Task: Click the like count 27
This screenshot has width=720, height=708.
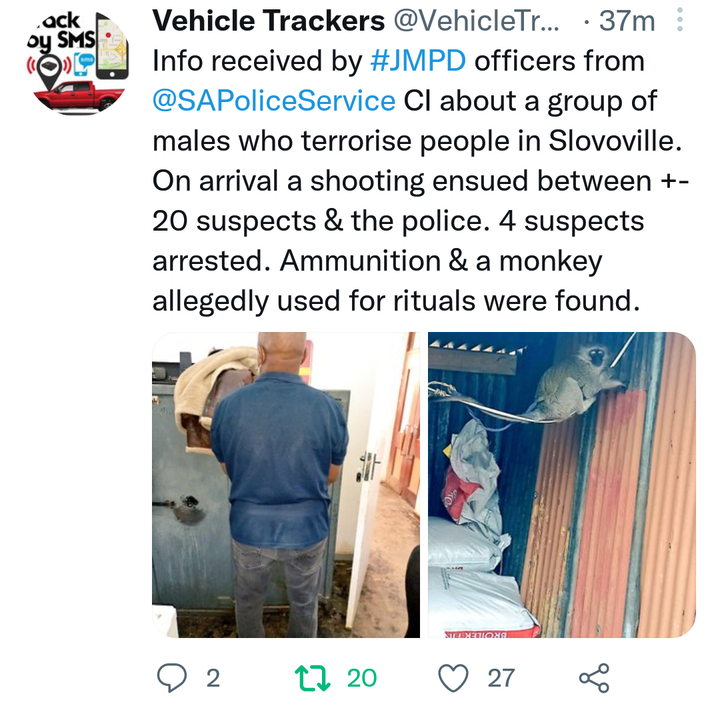Action: (501, 678)
